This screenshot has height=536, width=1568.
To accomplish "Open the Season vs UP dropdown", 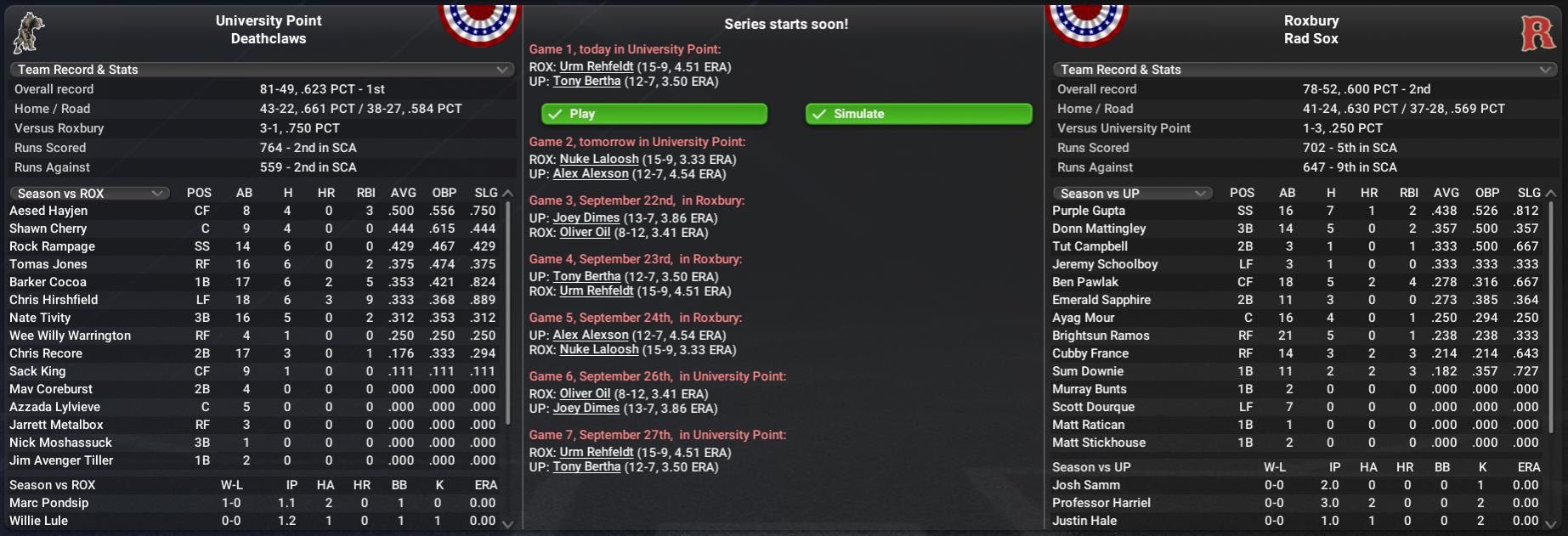I will pos(1131,194).
